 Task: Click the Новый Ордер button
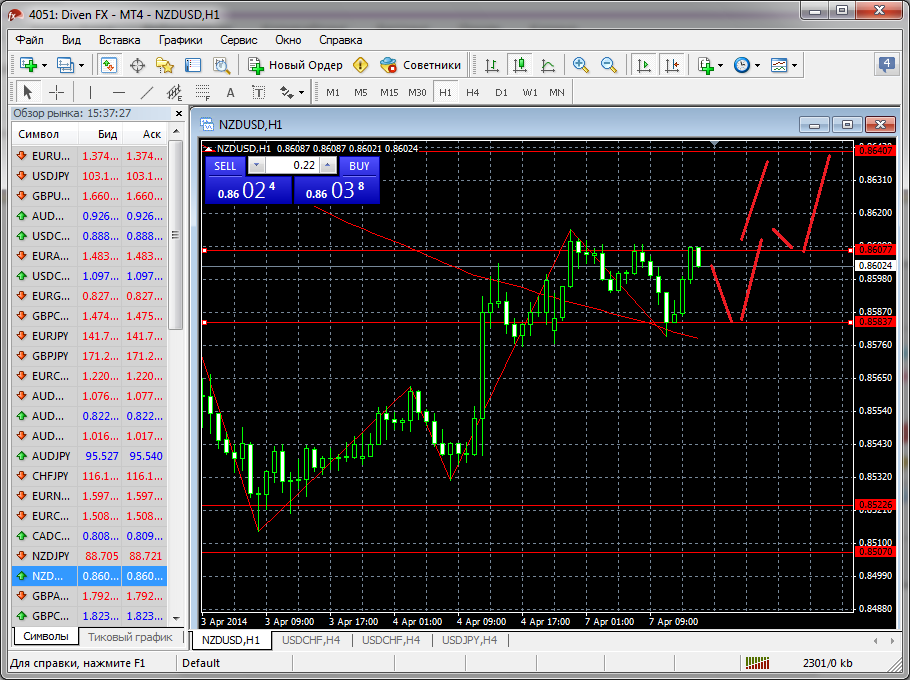click(296, 65)
